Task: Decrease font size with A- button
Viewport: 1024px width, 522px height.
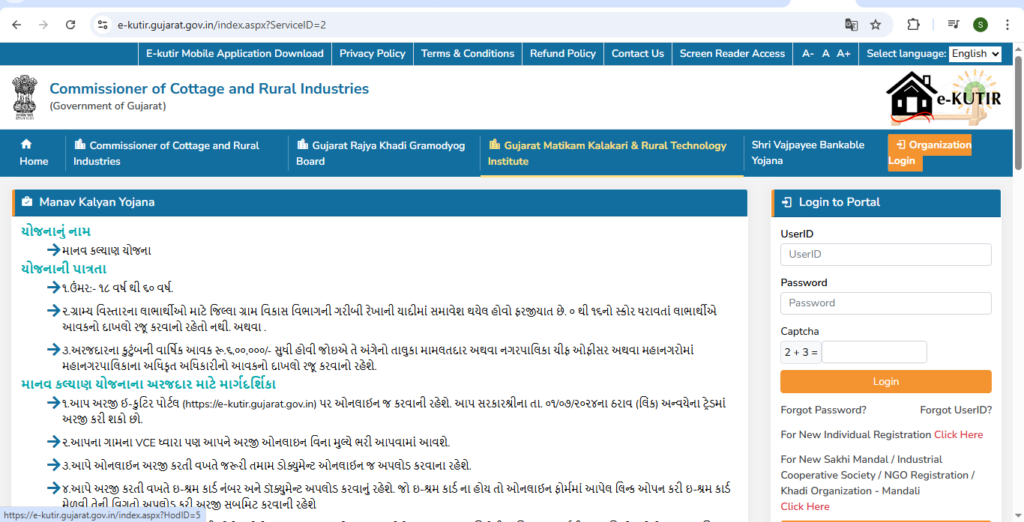Action: click(808, 54)
